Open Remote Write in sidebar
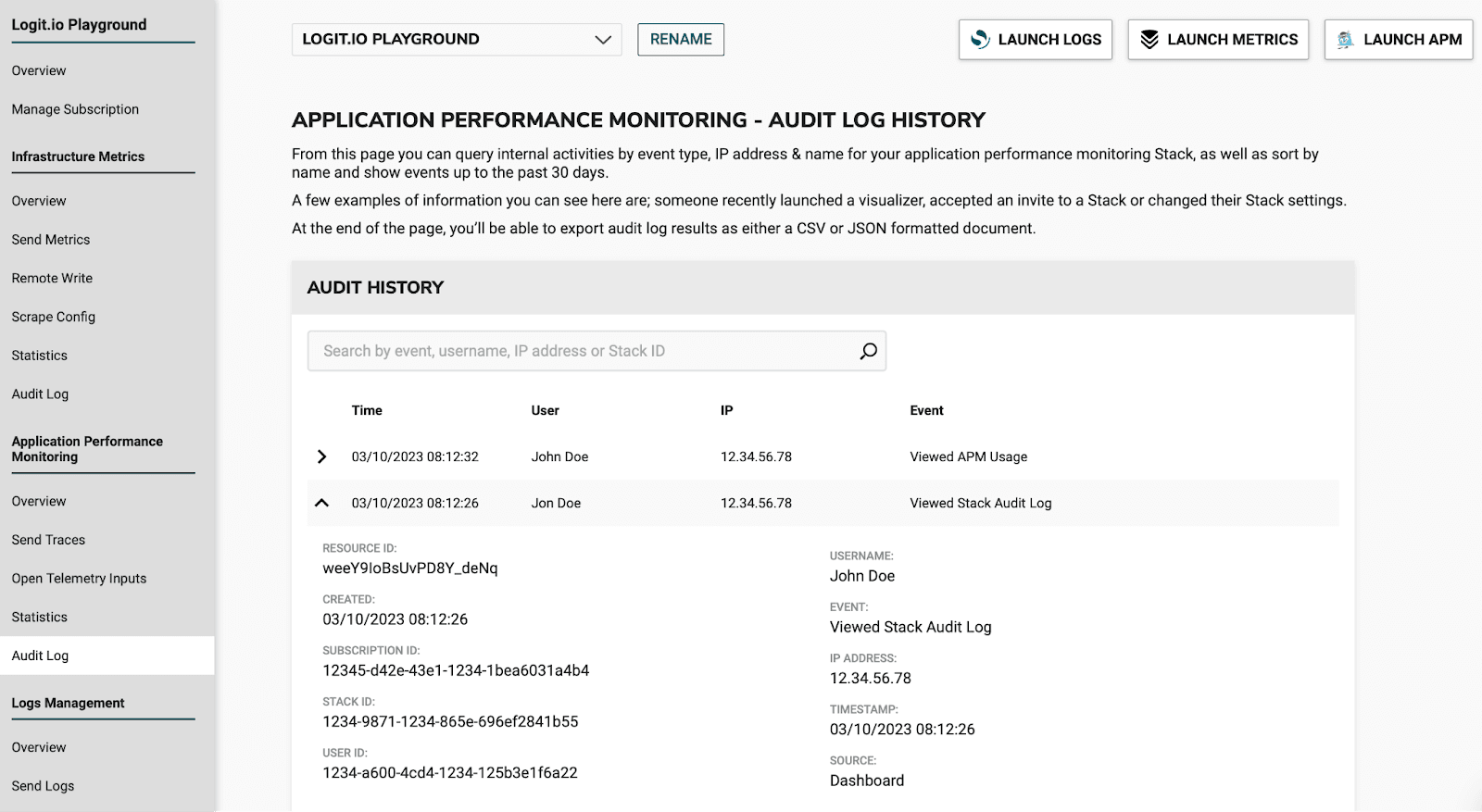The width and height of the screenshot is (1482, 812). pos(52,278)
